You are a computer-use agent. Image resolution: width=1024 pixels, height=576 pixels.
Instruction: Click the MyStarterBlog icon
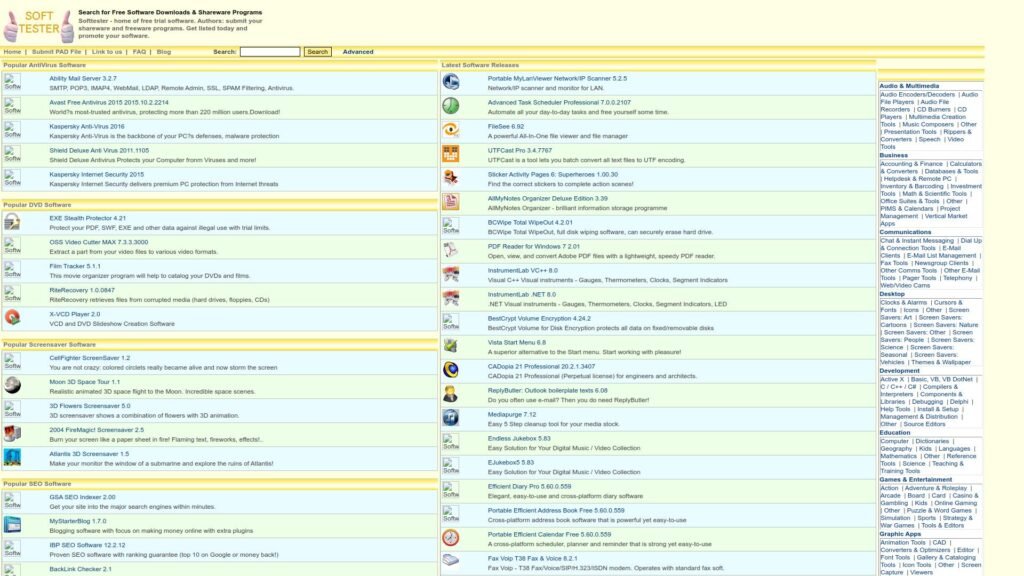click(x=12, y=525)
